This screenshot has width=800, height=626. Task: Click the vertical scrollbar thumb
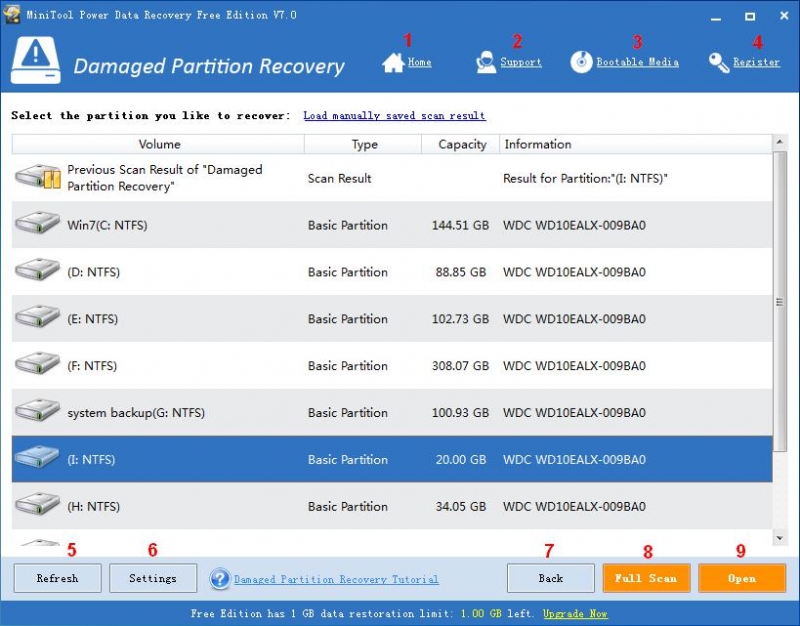coord(779,301)
